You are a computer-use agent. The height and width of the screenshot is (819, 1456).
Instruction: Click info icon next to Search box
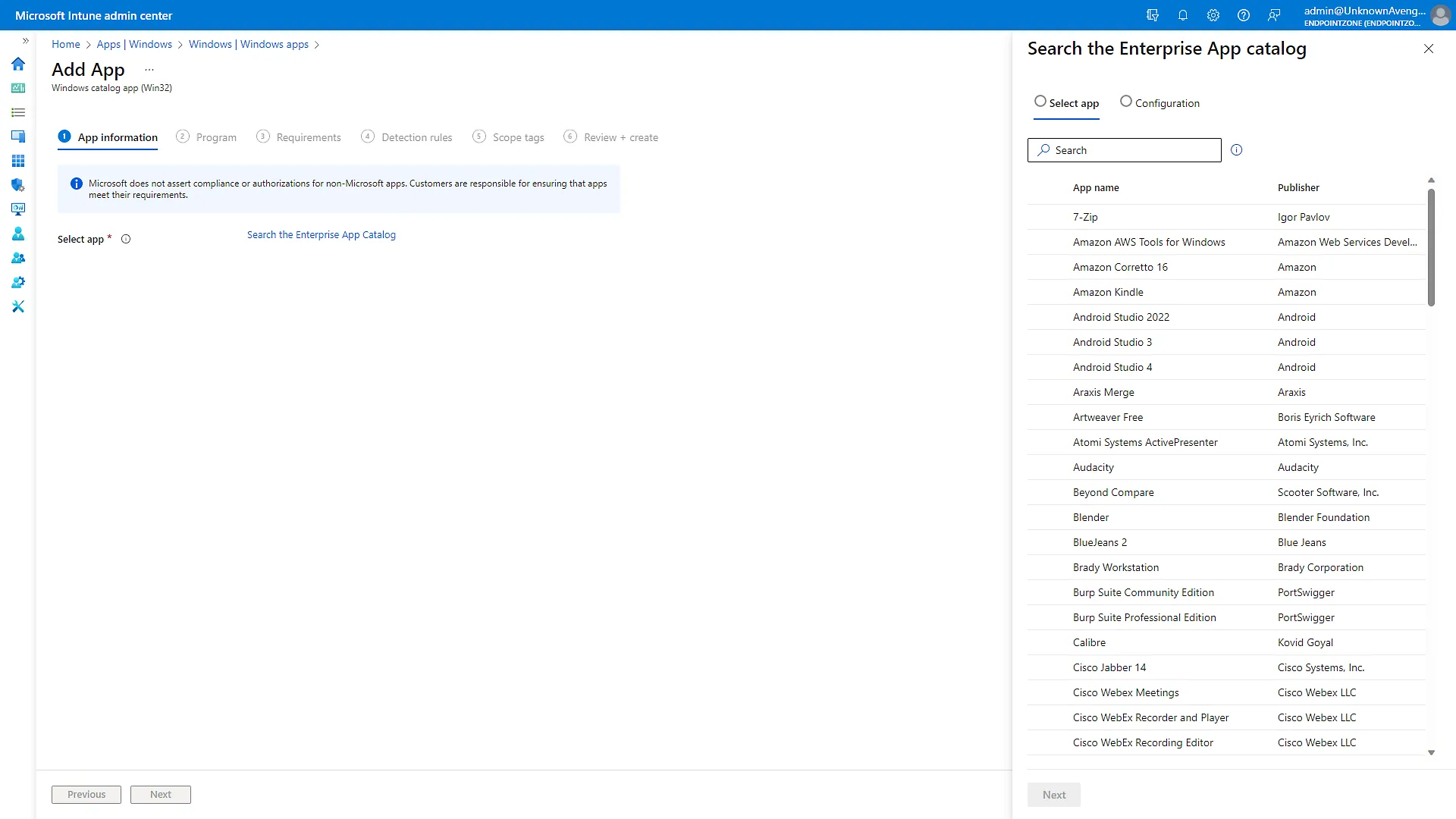1236,150
